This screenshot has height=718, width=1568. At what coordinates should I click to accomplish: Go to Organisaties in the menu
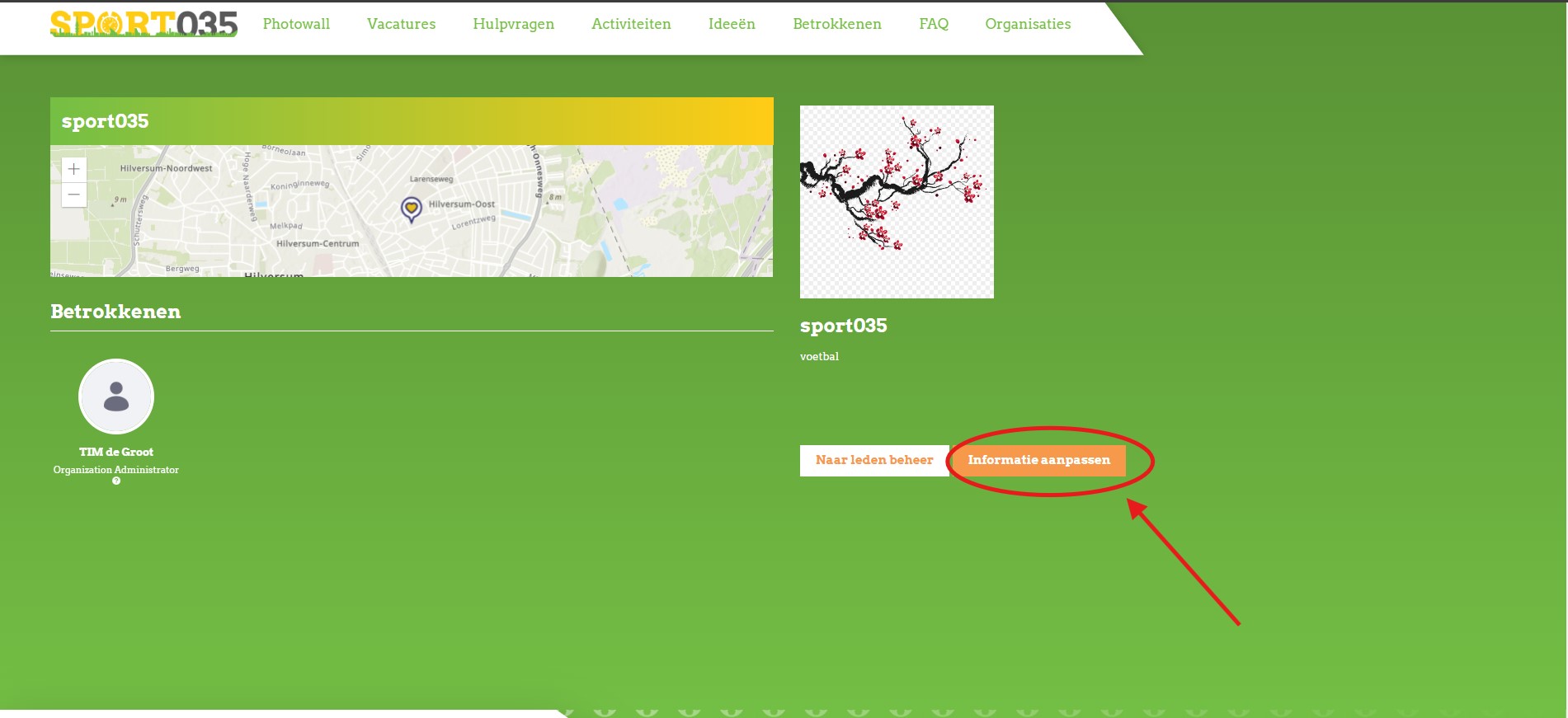point(1028,24)
